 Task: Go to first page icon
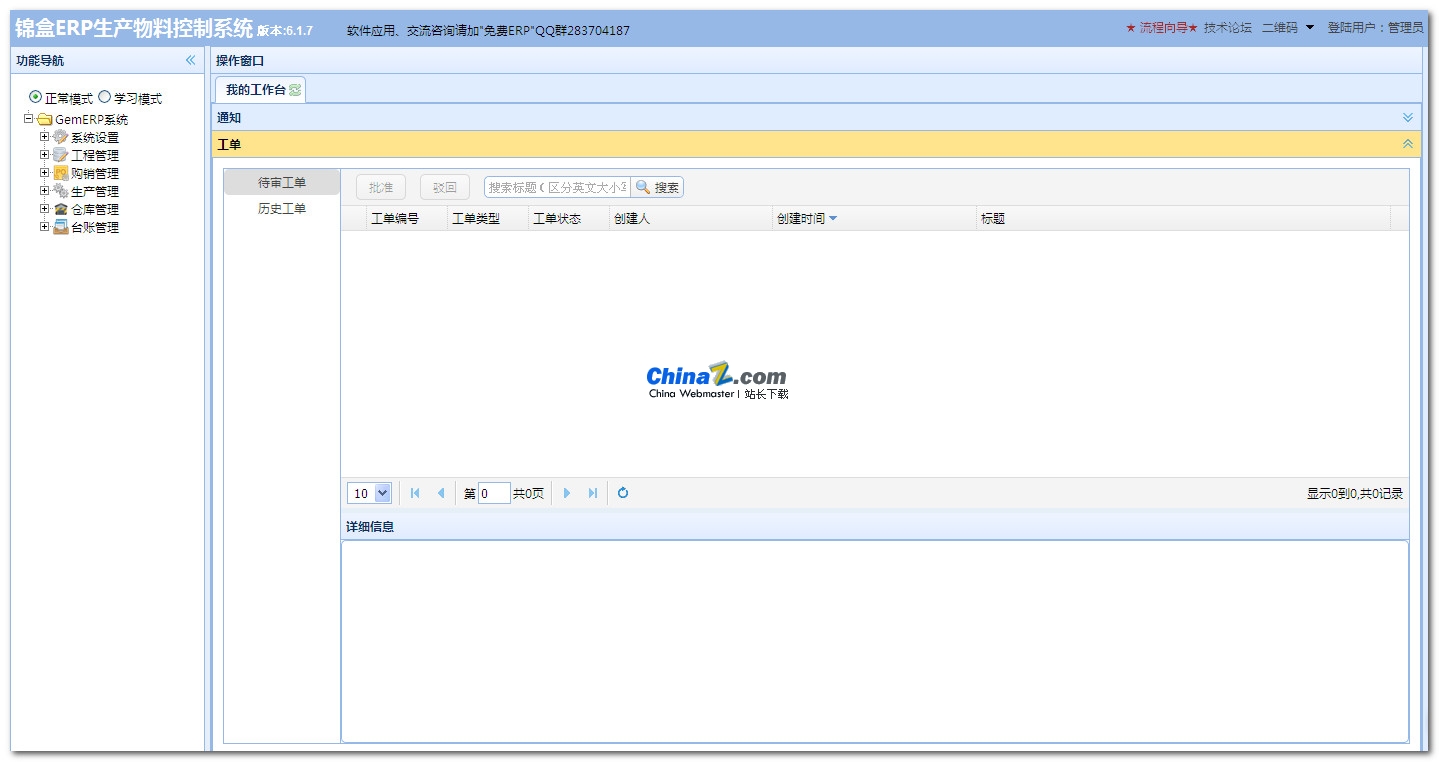pyautogui.click(x=415, y=493)
